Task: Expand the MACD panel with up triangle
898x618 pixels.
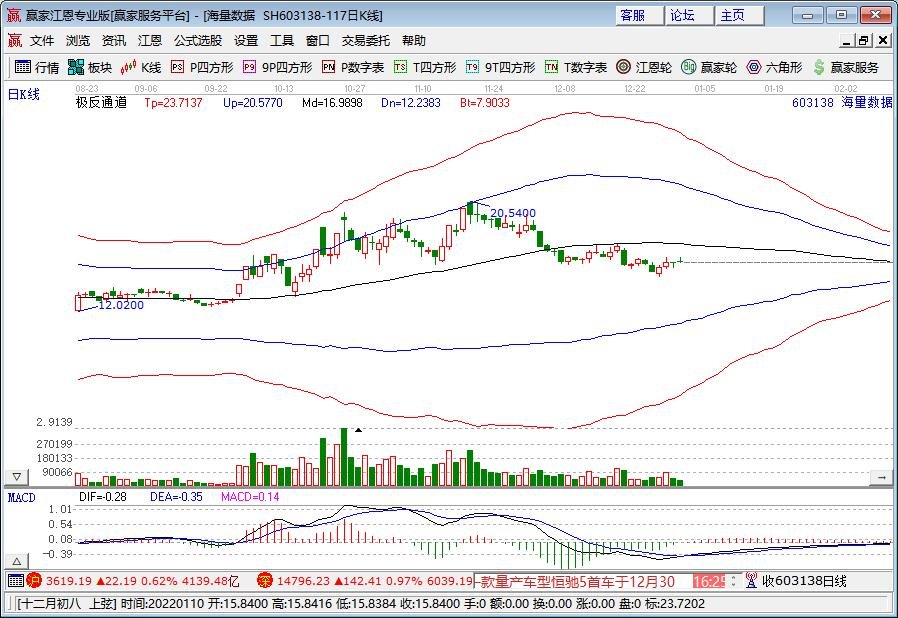Action: pos(17,561)
